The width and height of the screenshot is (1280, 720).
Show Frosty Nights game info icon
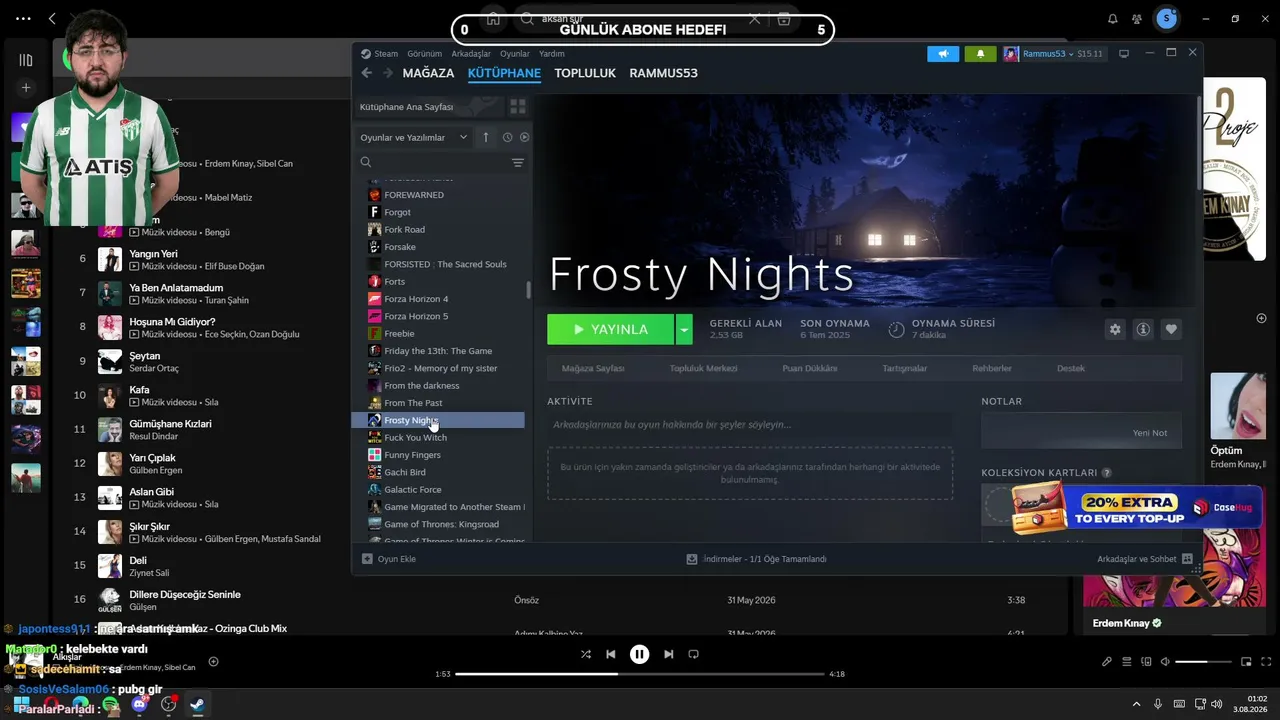coord(1143,329)
